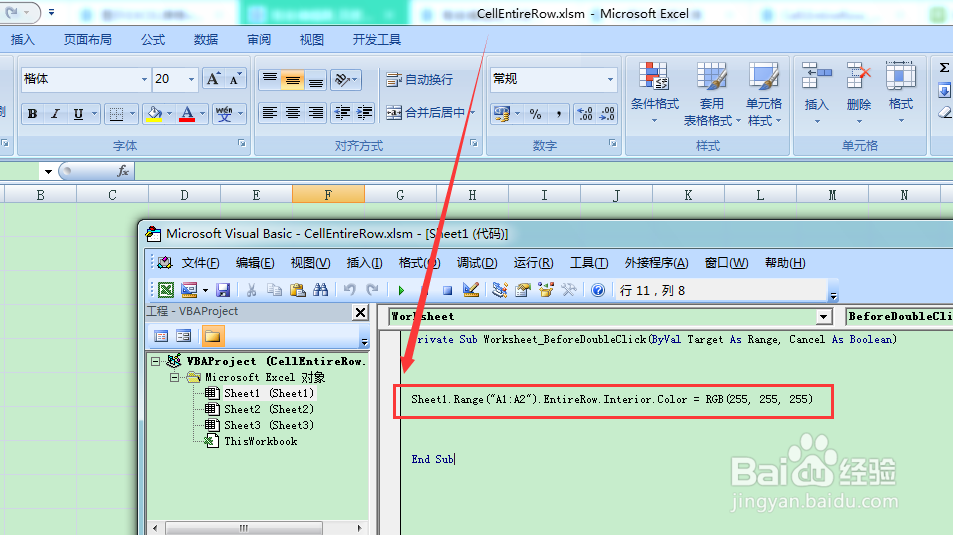Open 合并后居中 dropdown arrow
Viewport: 953px width, 535px height.
[472, 113]
